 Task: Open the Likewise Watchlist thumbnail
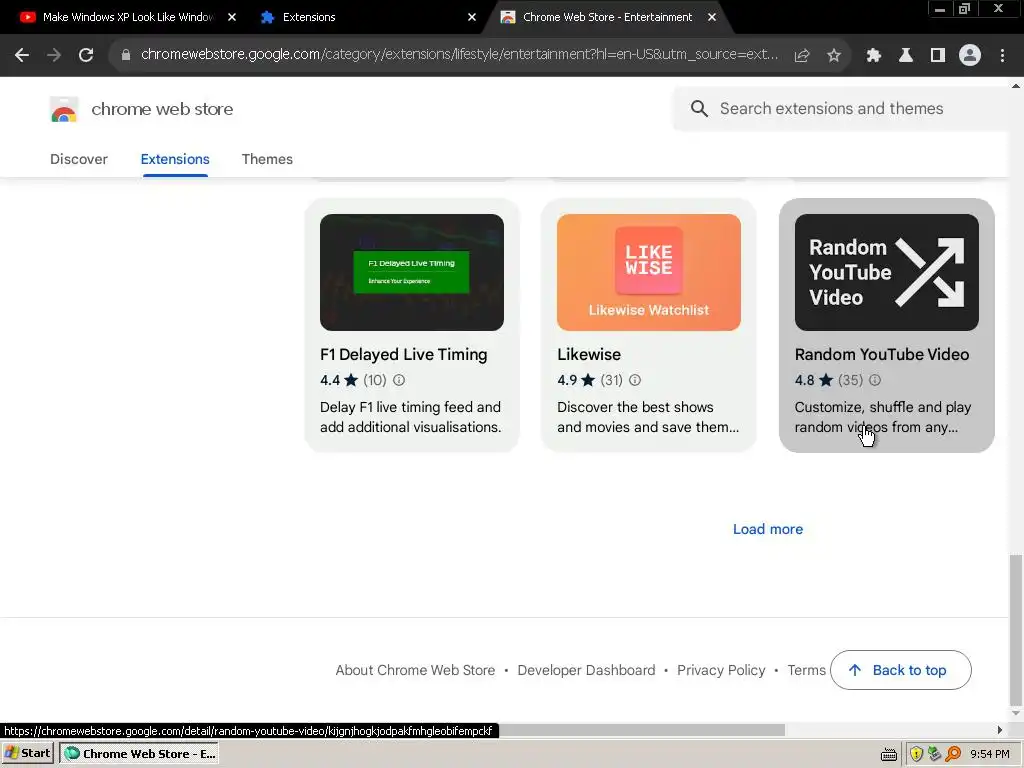[648, 272]
